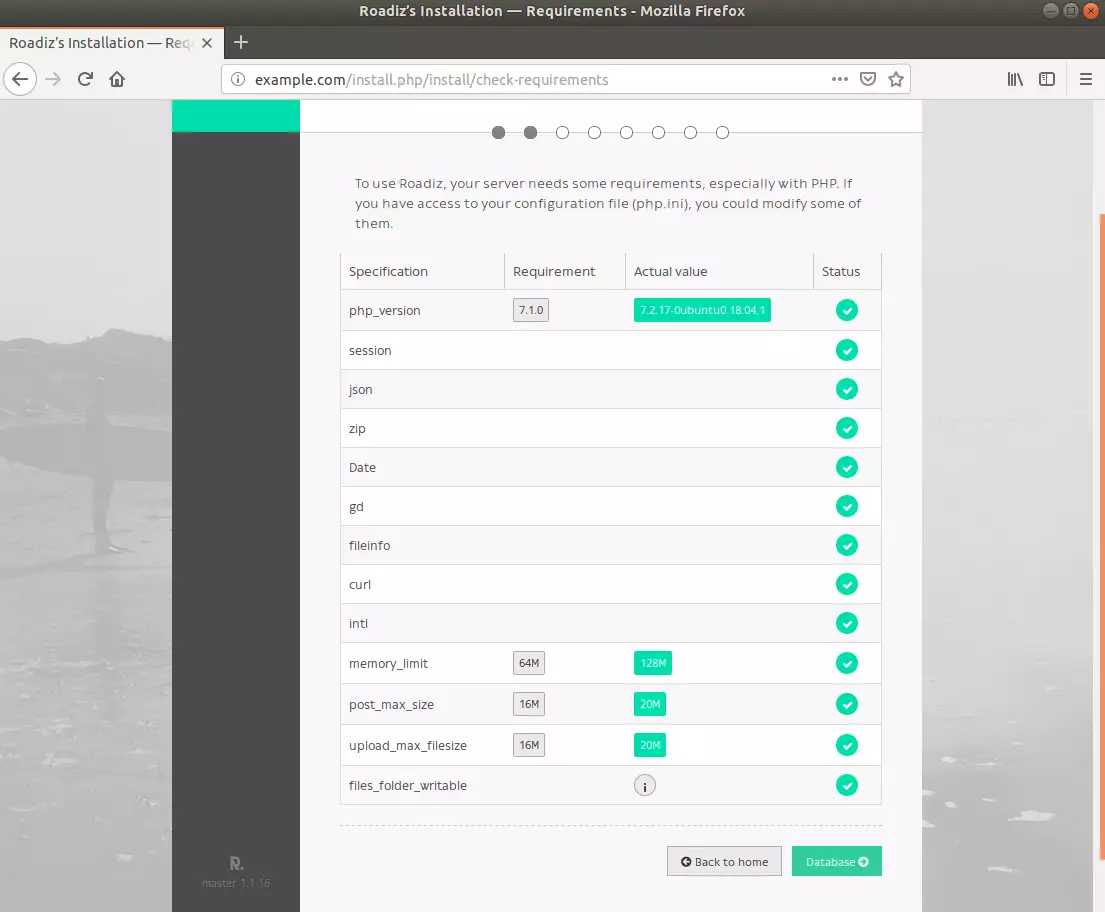Image resolution: width=1105 pixels, height=912 pixels.
Task: Click the fourth installation step circle
Action: tap(594, 133)
